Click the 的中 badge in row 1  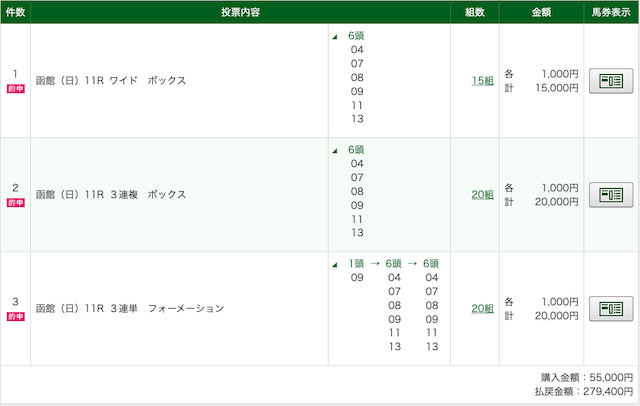point(16,89)
